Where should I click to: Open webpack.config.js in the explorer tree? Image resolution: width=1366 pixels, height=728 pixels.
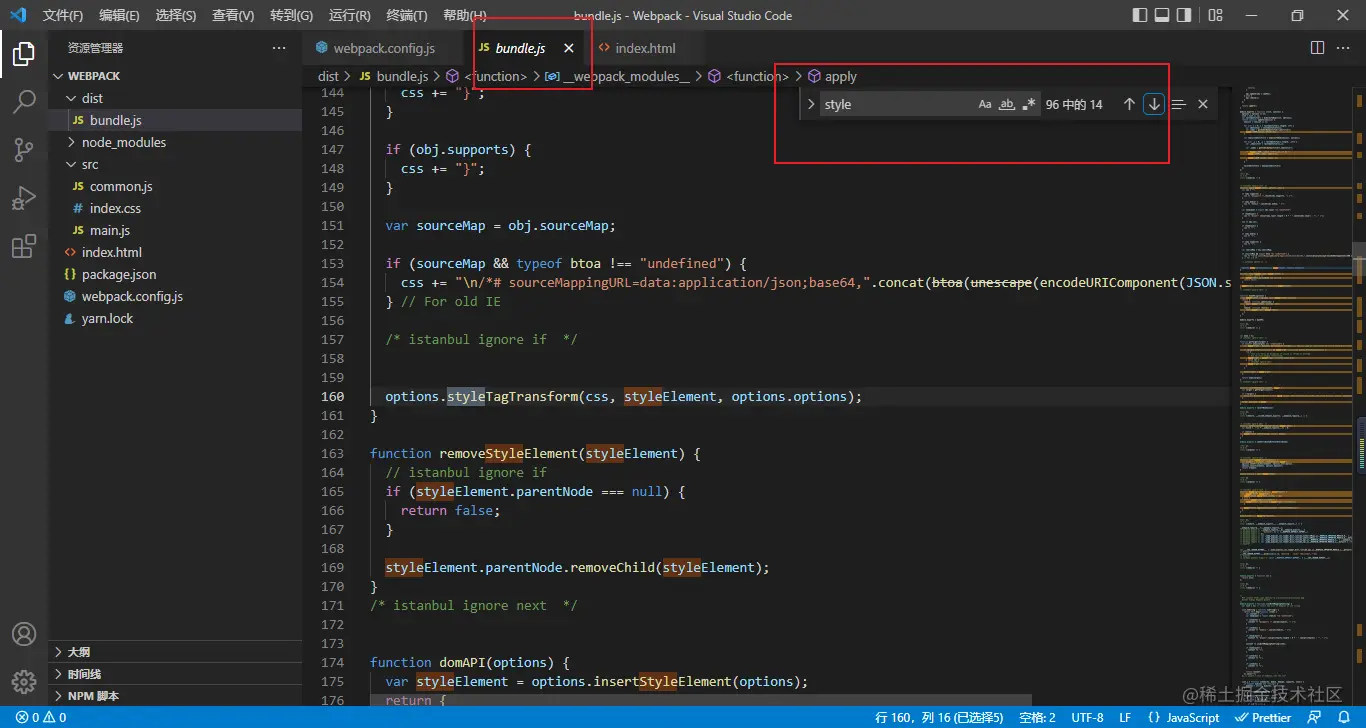[175, 296]
